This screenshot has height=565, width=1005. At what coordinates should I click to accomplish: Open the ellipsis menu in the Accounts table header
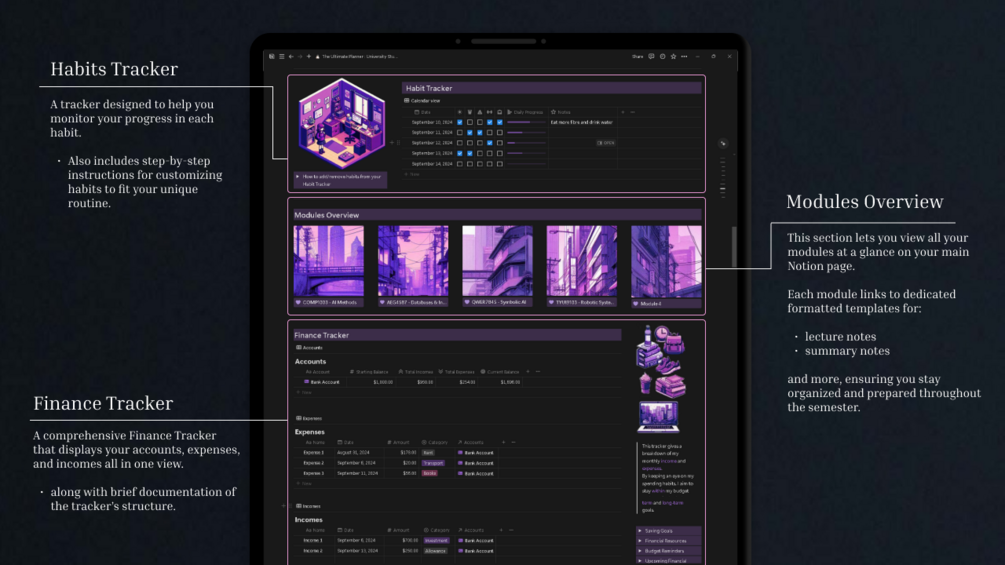pyautogui.click(x=538, y=372)
